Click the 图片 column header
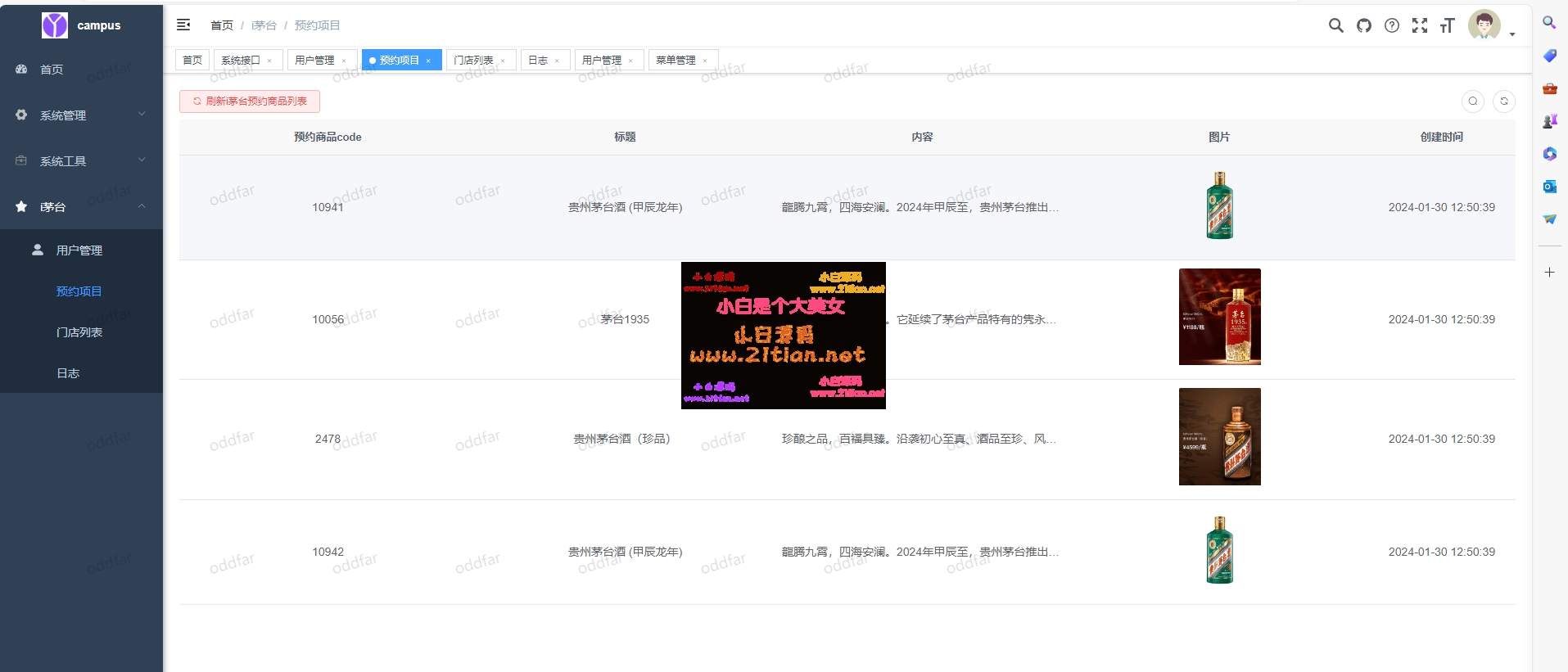The image size is (1568, 672). [x=1219, y=138]
